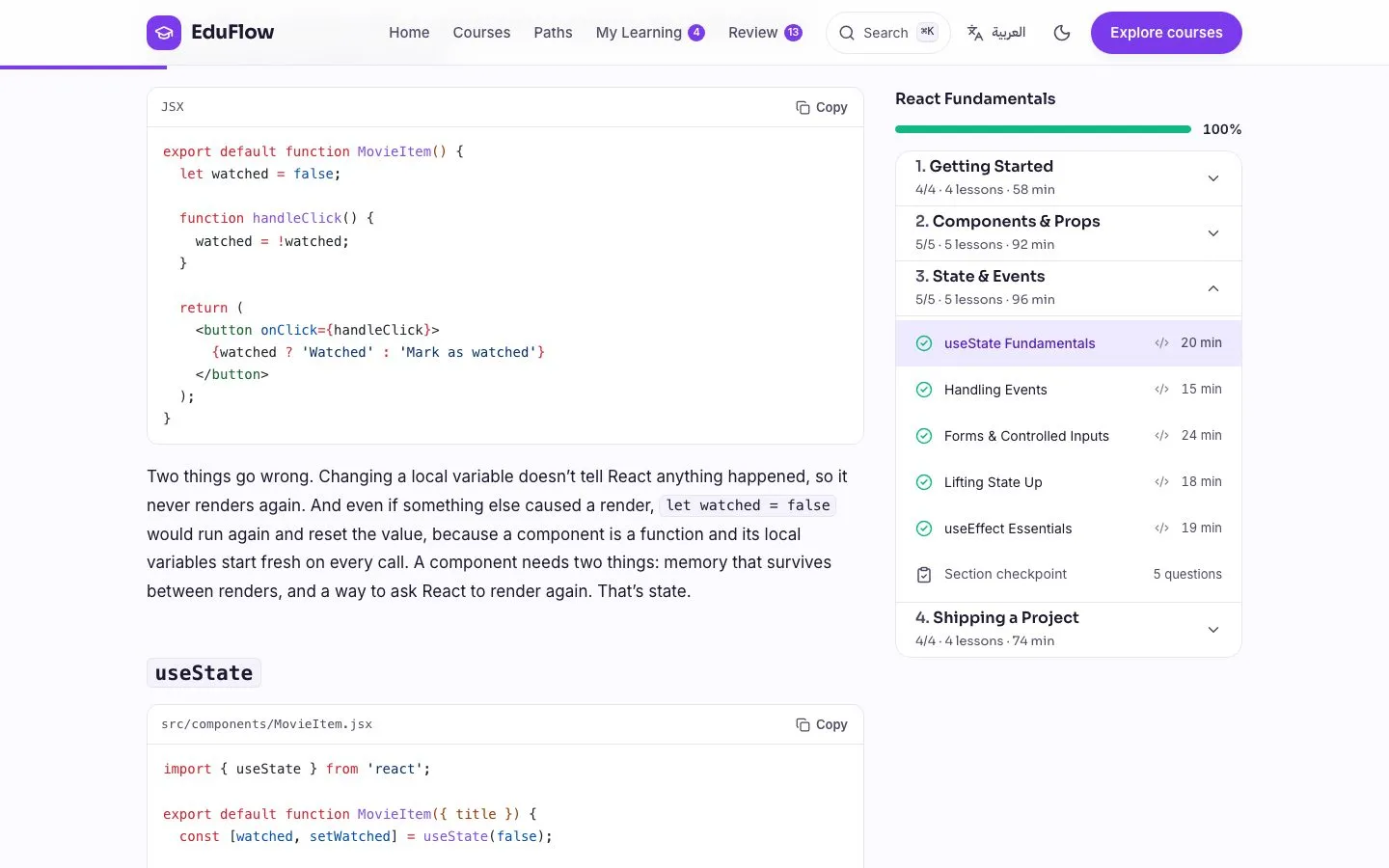
Task: Click the green React Fundamentals progress bar
Action: click(x=1043, y=129)
